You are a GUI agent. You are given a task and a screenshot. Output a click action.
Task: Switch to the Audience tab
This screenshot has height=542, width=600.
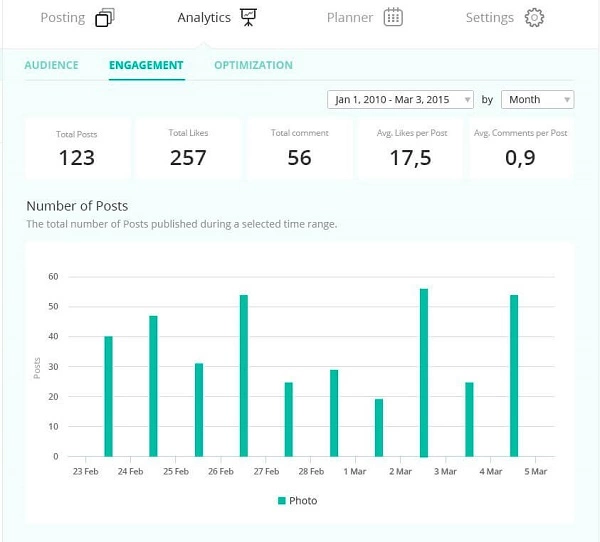tap(51, 65)
